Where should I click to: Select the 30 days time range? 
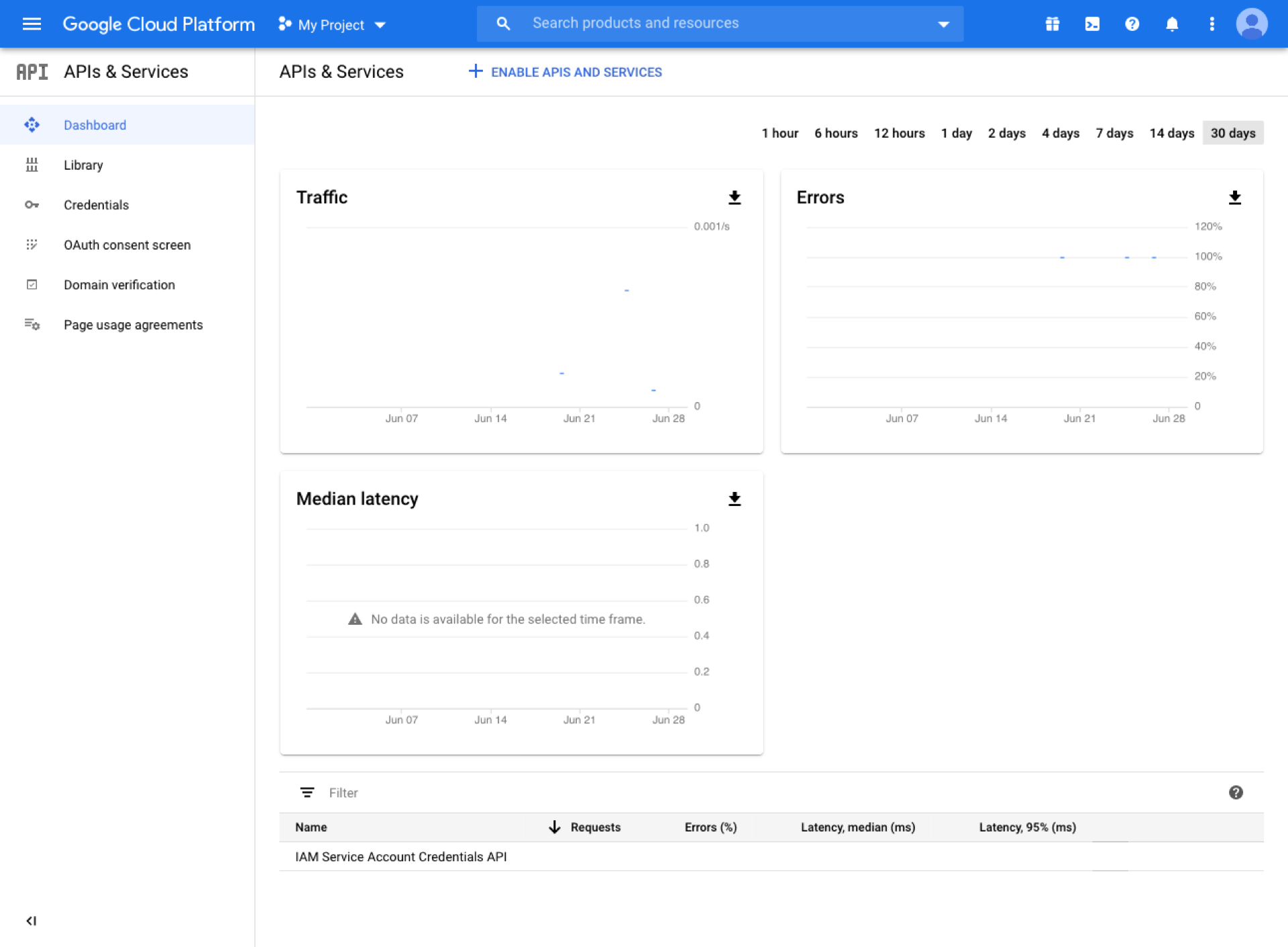pyautogui.click(x=1233, y=133)
